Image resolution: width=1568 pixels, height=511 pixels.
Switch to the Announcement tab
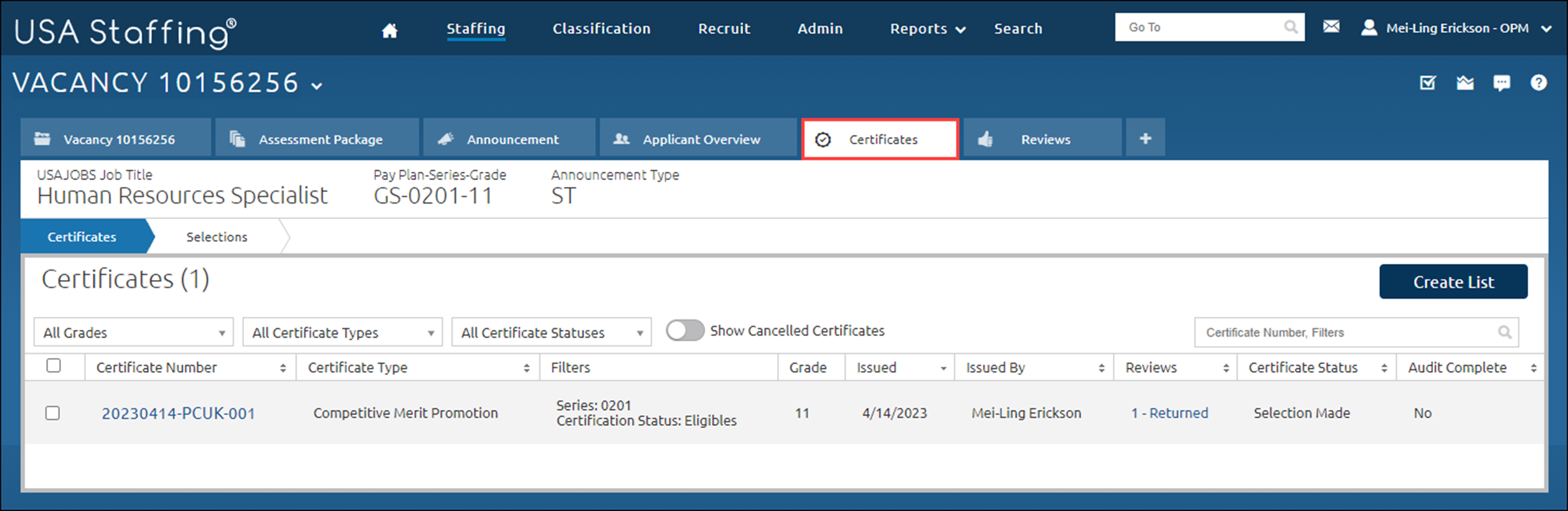(509, 138)
